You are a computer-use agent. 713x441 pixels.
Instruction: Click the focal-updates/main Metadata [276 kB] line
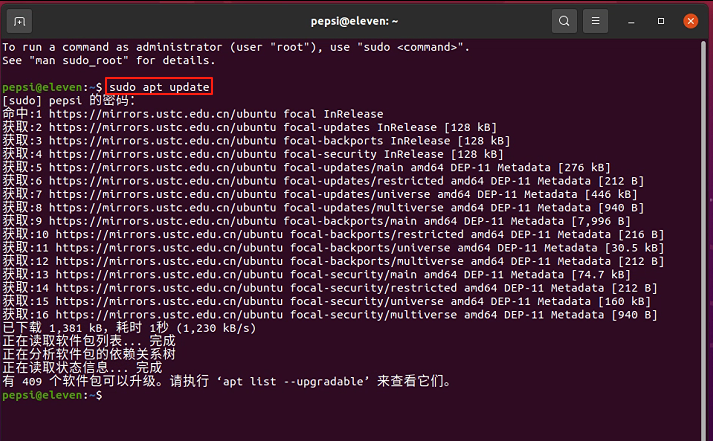coord(306,167)
